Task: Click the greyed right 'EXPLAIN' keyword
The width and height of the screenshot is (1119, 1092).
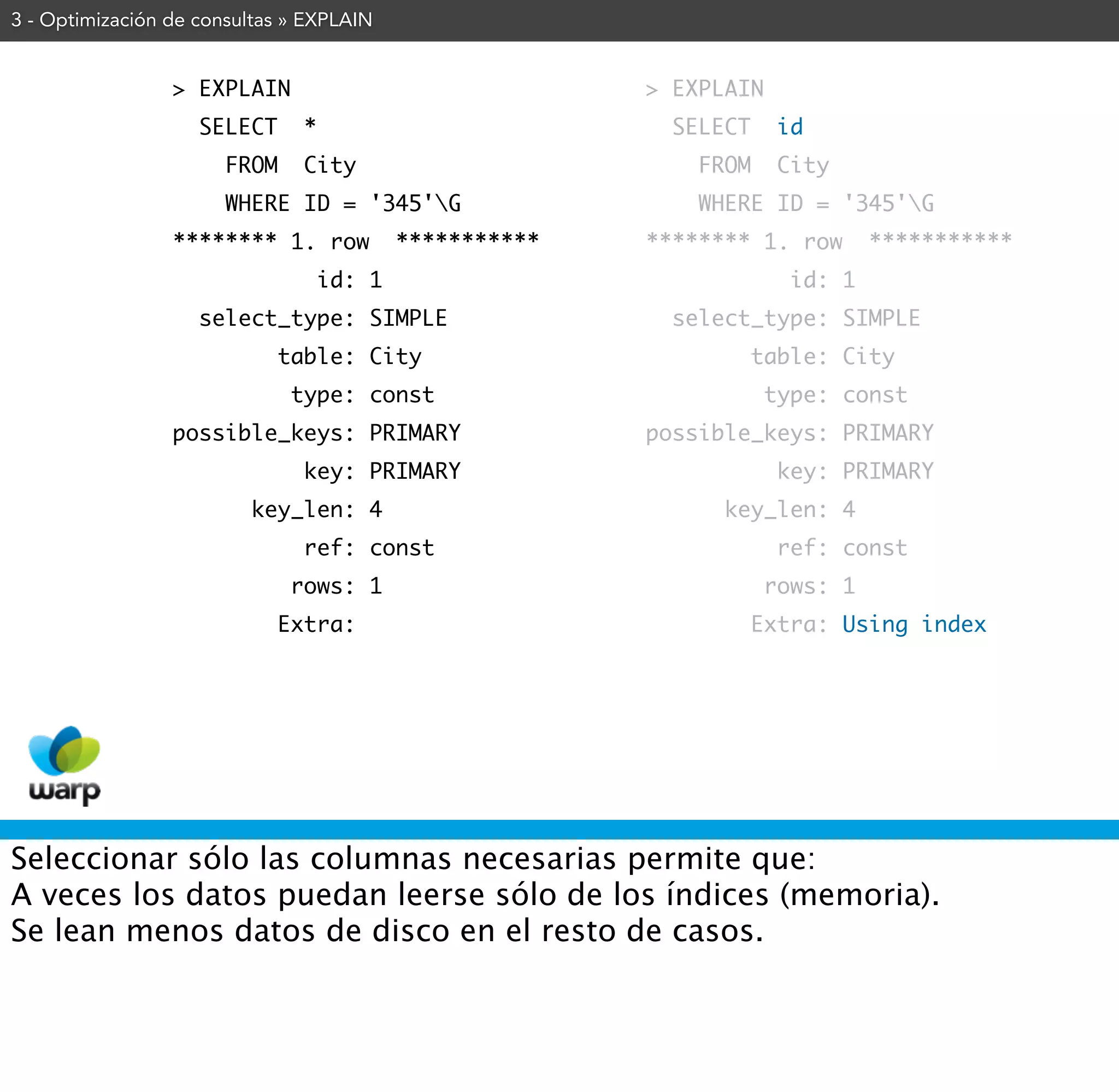Action: pyautogui.click(x=718, y=89)
